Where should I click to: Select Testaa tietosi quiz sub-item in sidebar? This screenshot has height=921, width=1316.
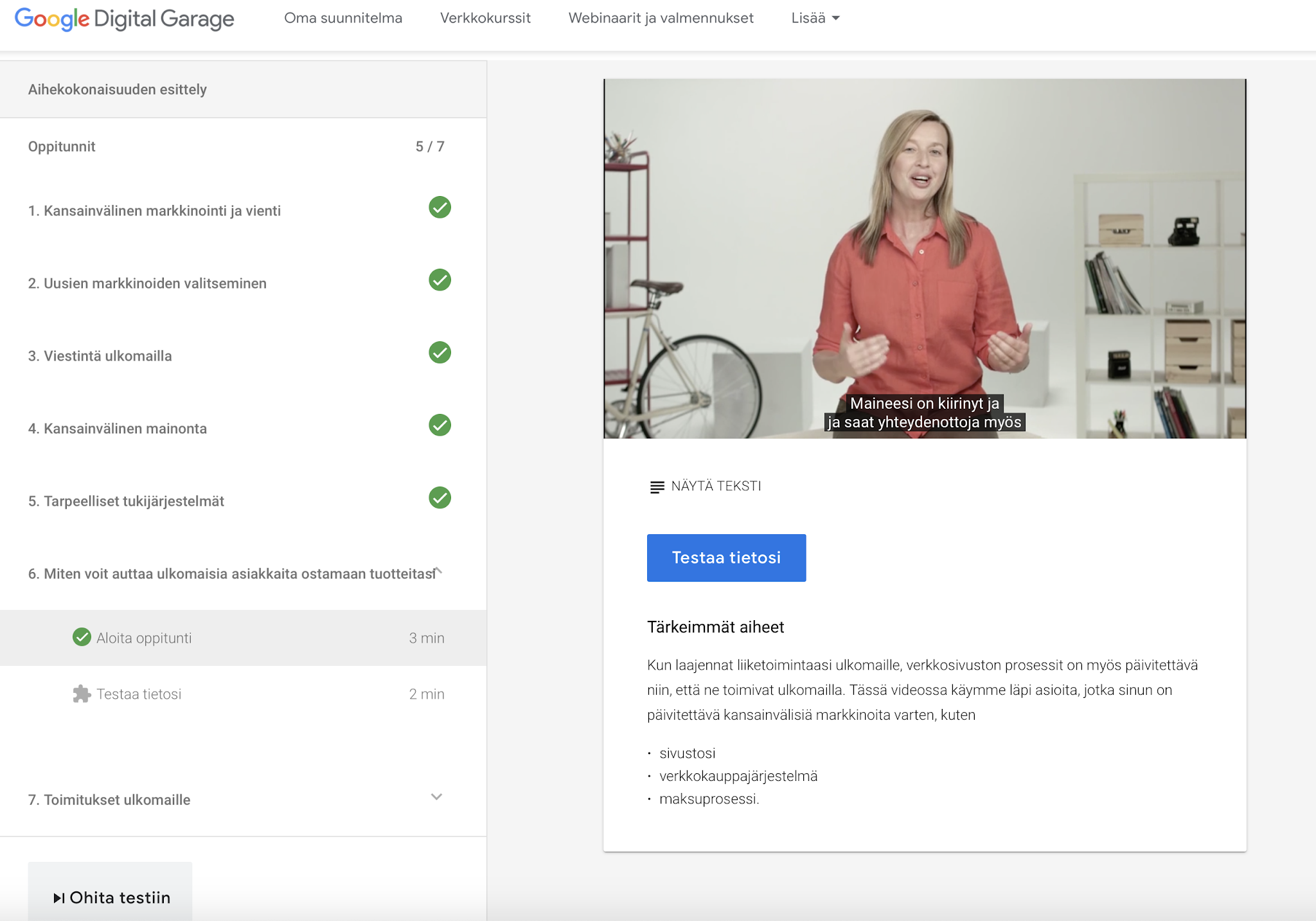[x=243, y=694]
